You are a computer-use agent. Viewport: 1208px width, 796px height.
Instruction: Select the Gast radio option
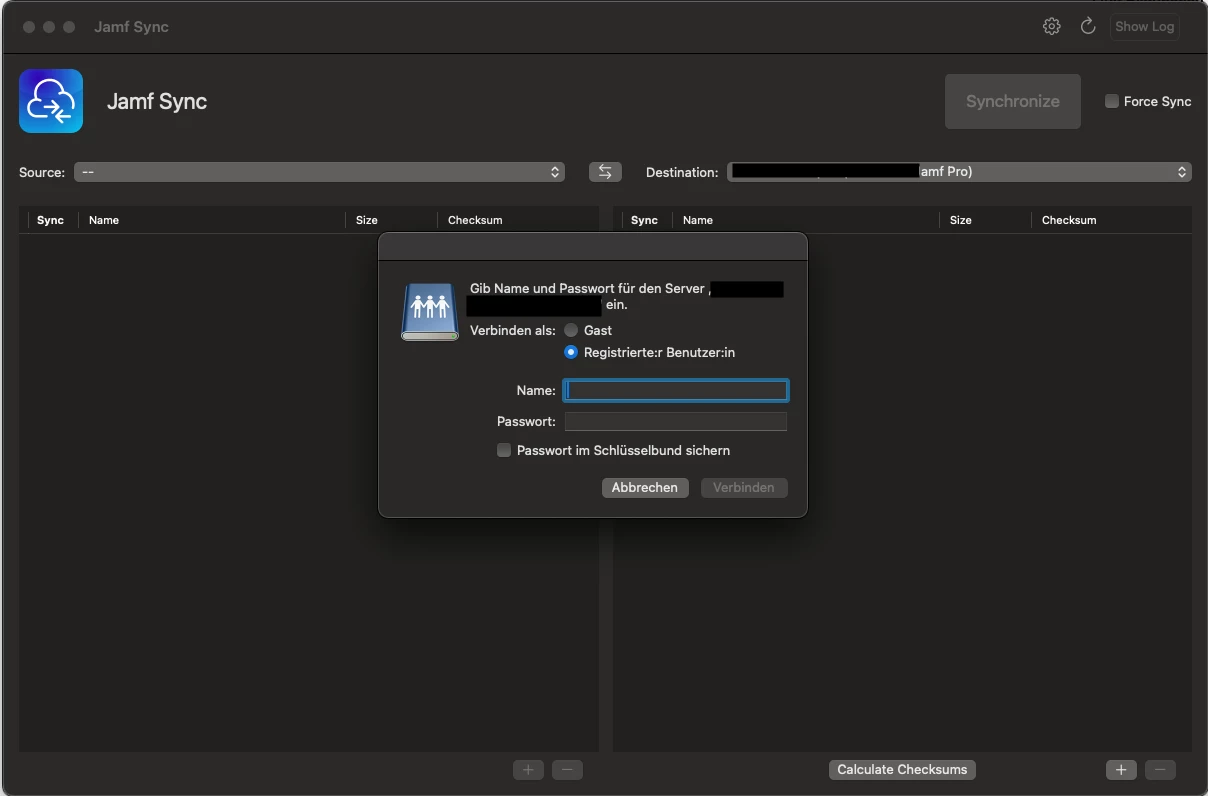[571, 330]
